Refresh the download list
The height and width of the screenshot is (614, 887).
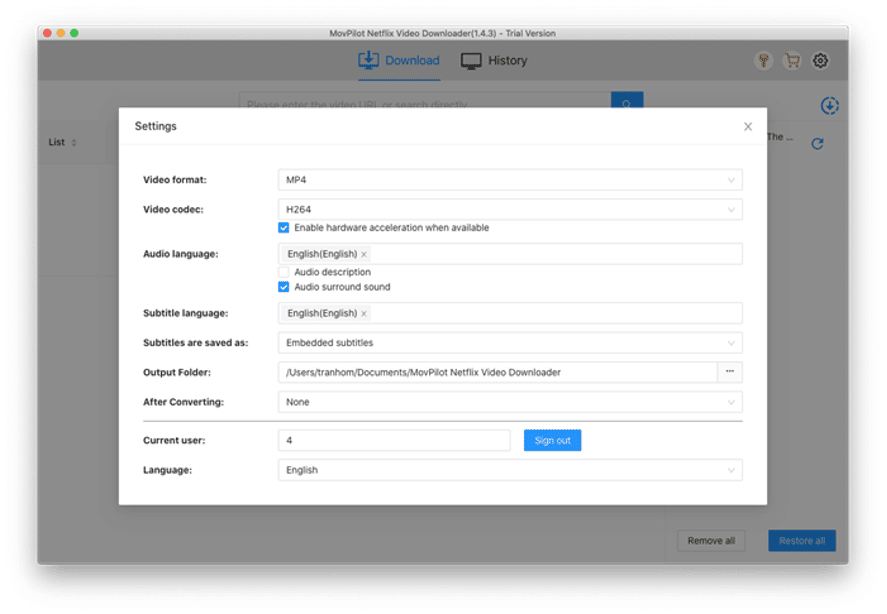click(x=817, y=143)
